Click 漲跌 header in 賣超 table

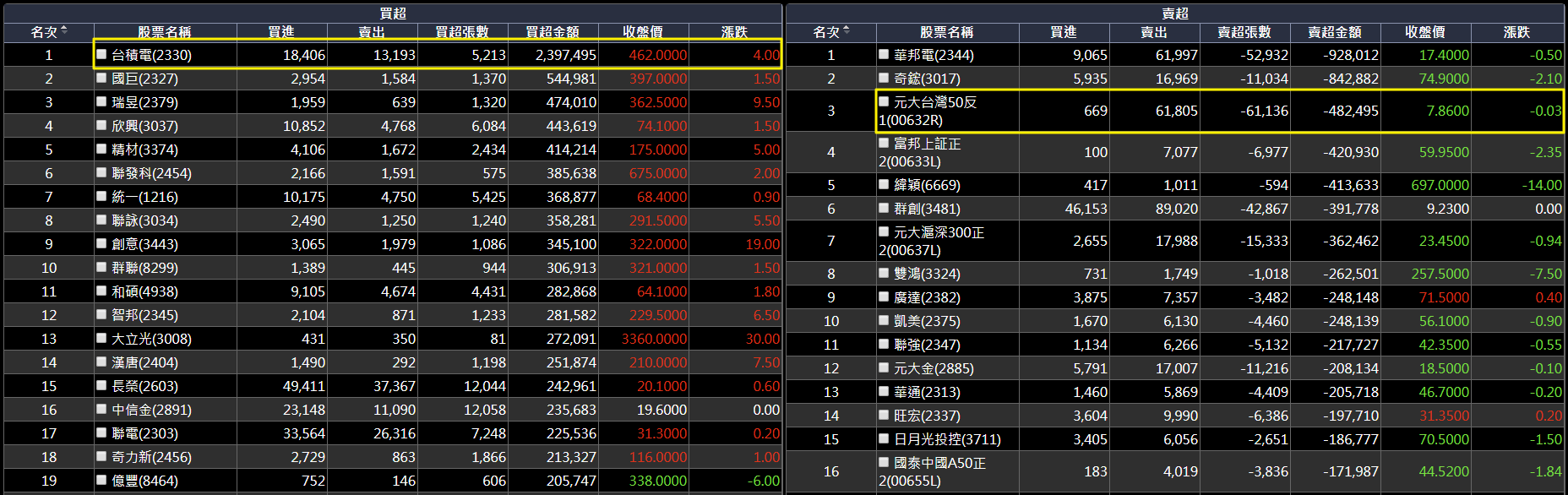(1517, 32)
